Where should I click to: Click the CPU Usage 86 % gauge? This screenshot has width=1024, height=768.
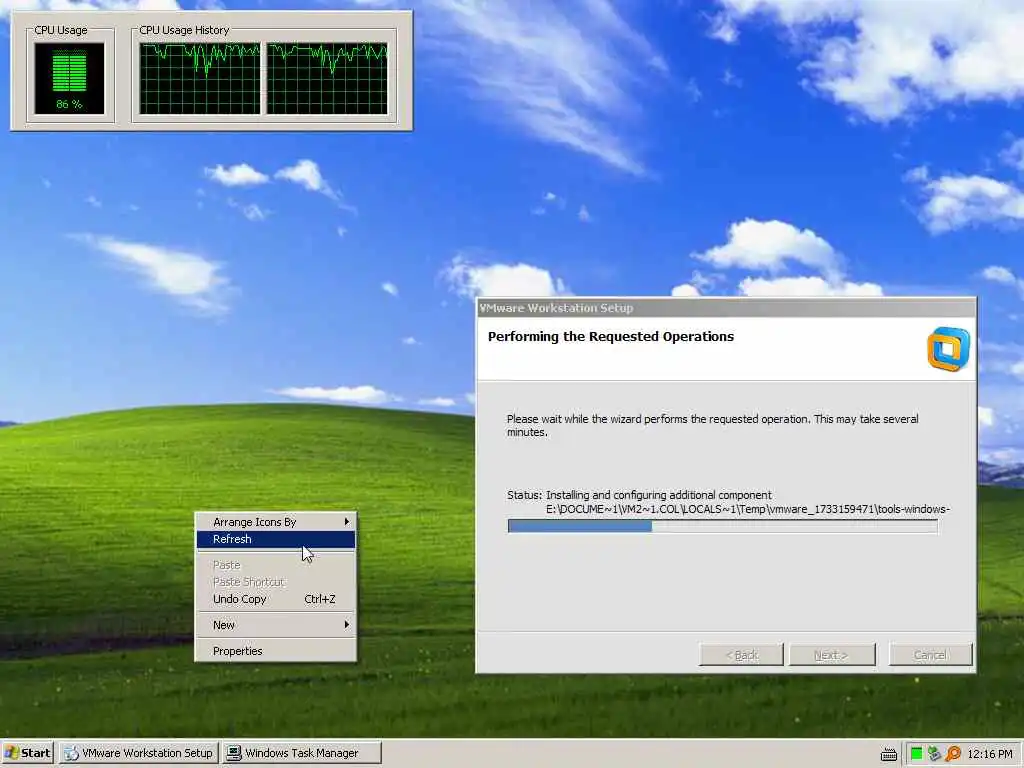tap(69, 78)
